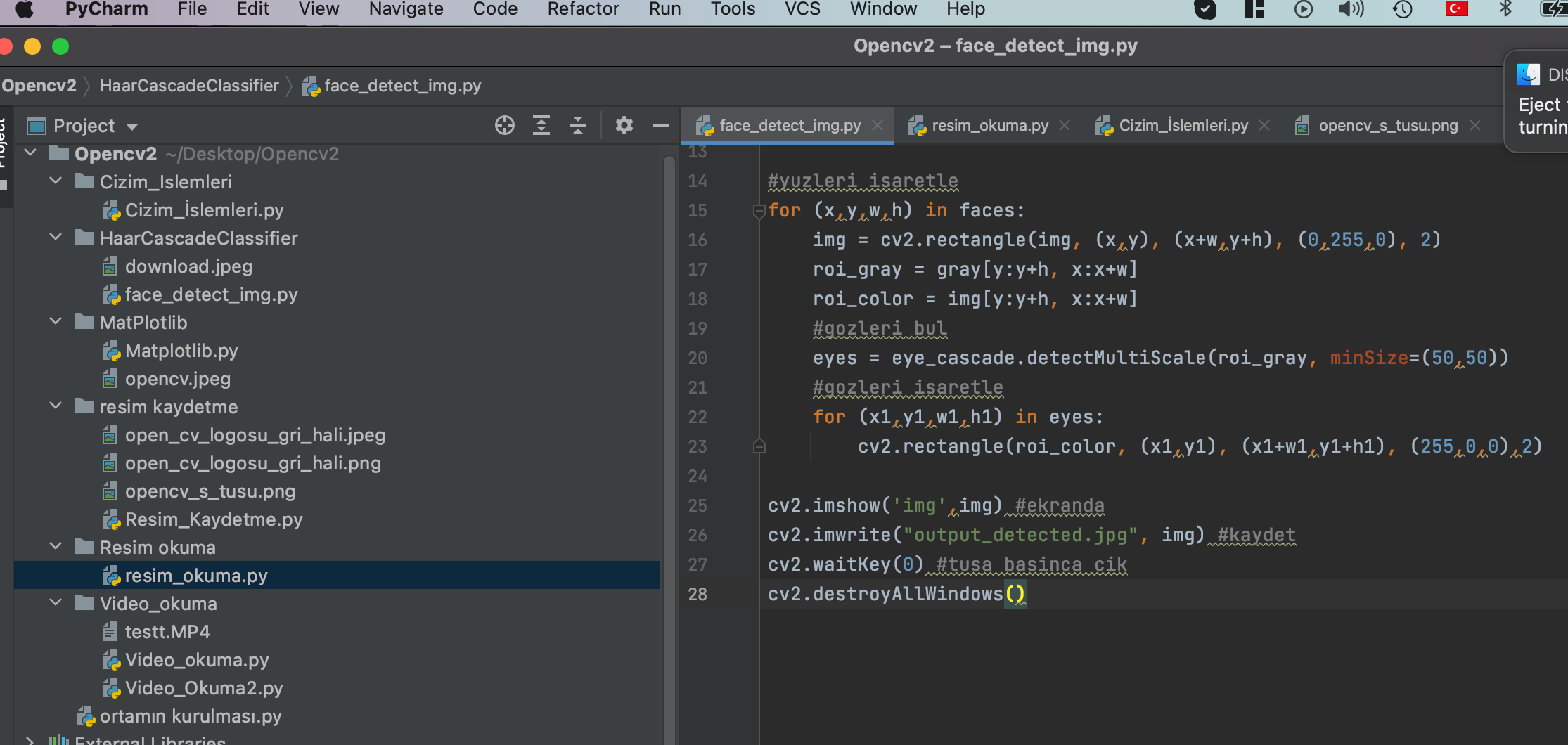Collapse the Video_okuma folder
The image size is (1568, 745).
56,603
